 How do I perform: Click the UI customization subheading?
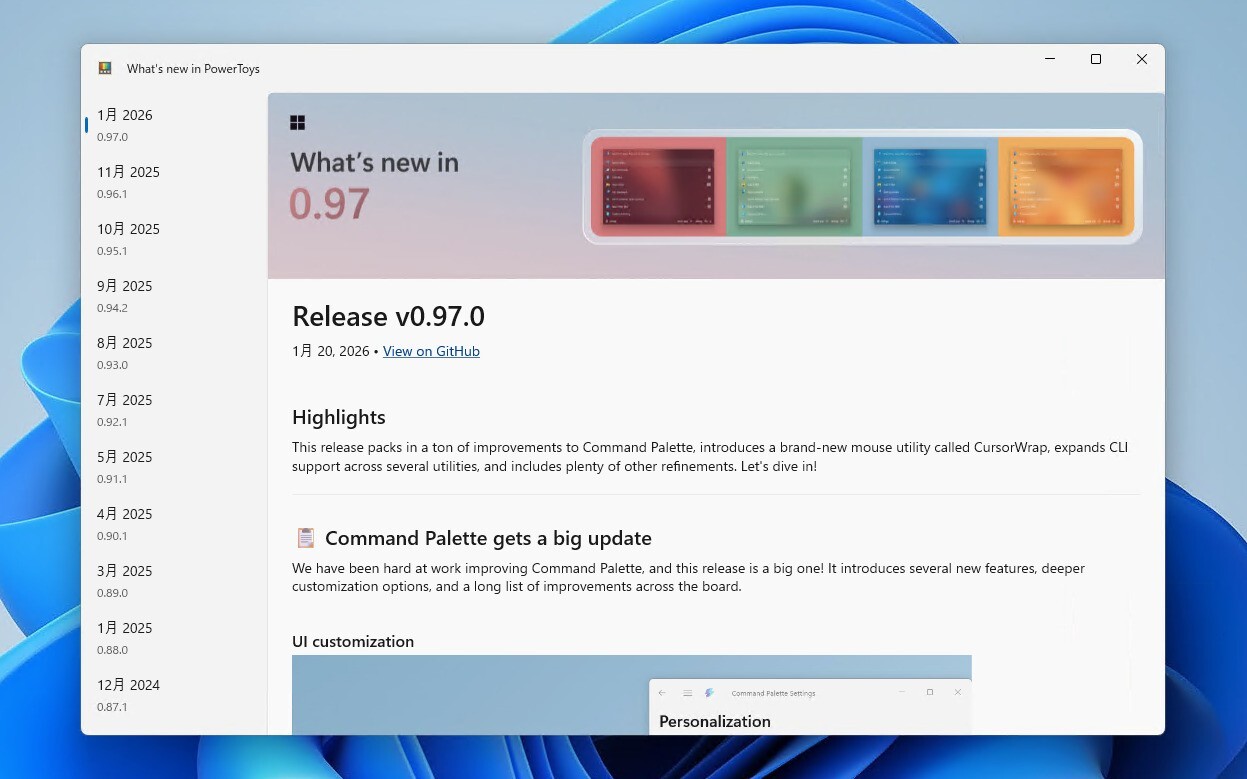tap(353, 641)
